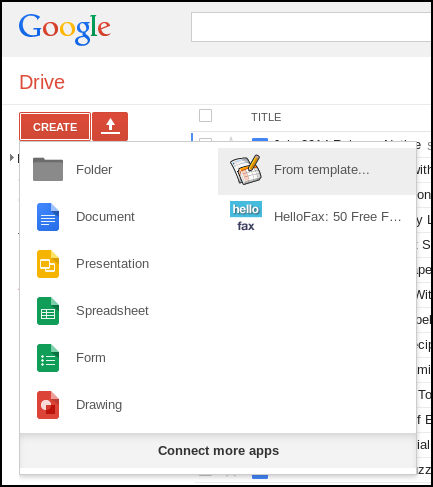Screen dimensions: 433x487
Task: Open the Drive heading link
Action: (42, 82)
